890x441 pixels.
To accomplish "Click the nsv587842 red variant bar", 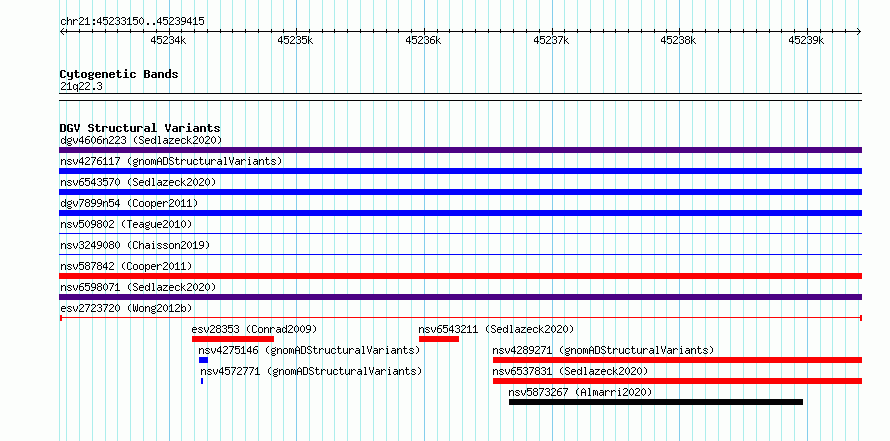I will click(460, 276).
